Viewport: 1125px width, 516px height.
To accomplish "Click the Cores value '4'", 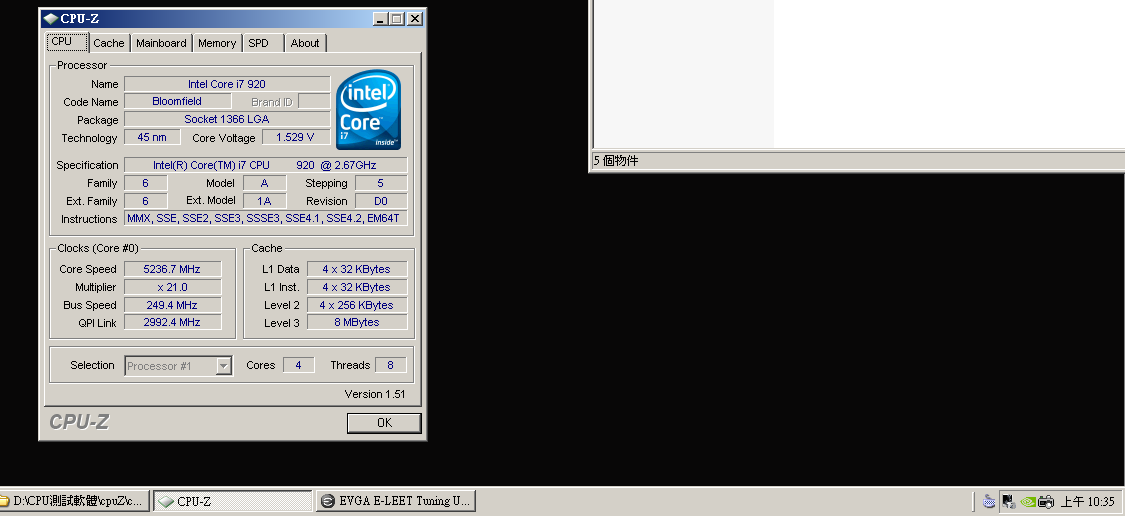I will pos(298,365).
